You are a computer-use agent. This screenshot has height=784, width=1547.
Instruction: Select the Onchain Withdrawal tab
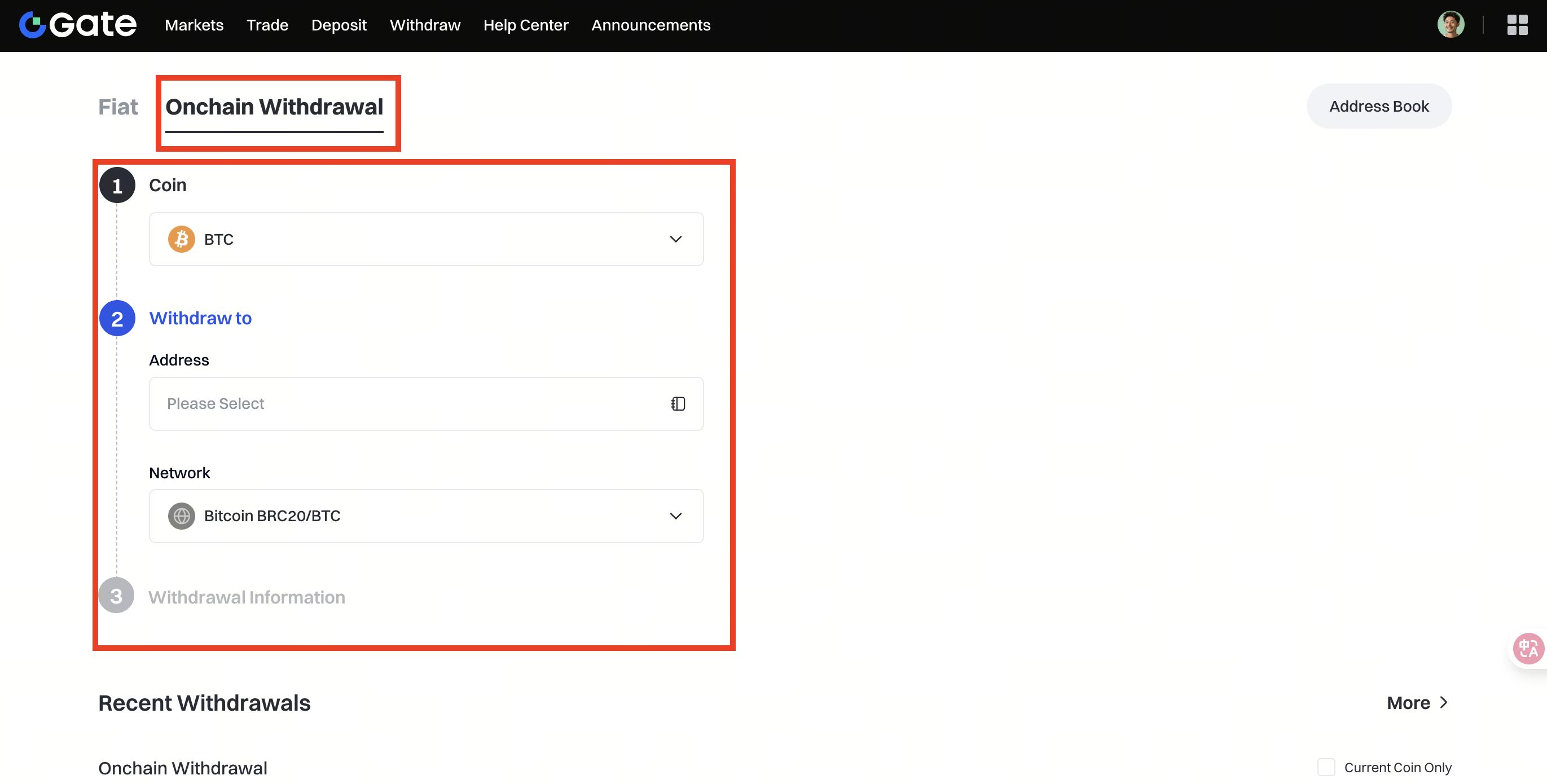(274, 107)
